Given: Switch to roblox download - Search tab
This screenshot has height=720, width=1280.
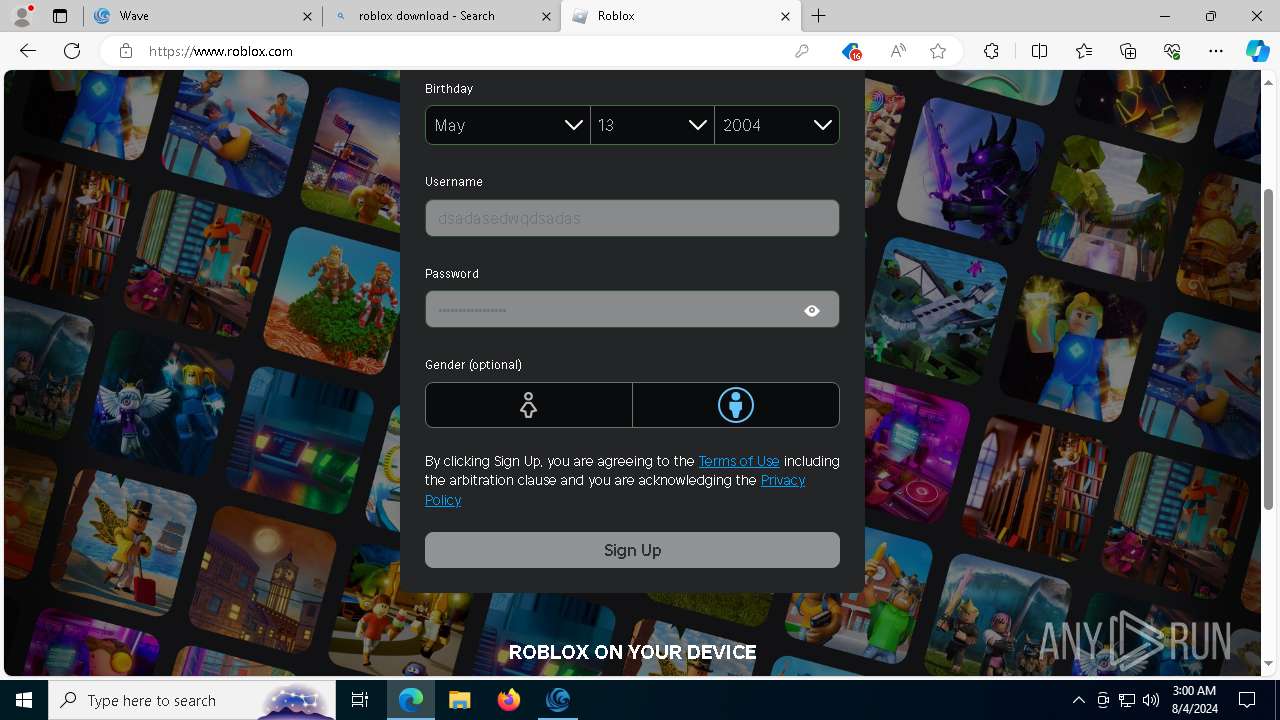Looking at the screenshot, I should click(x=441, y=16).
